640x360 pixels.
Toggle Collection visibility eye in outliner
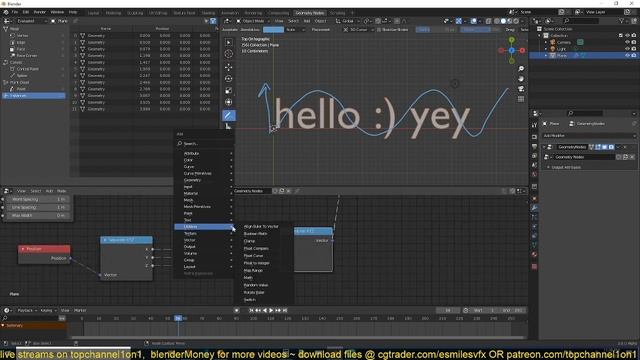point(627,36)
